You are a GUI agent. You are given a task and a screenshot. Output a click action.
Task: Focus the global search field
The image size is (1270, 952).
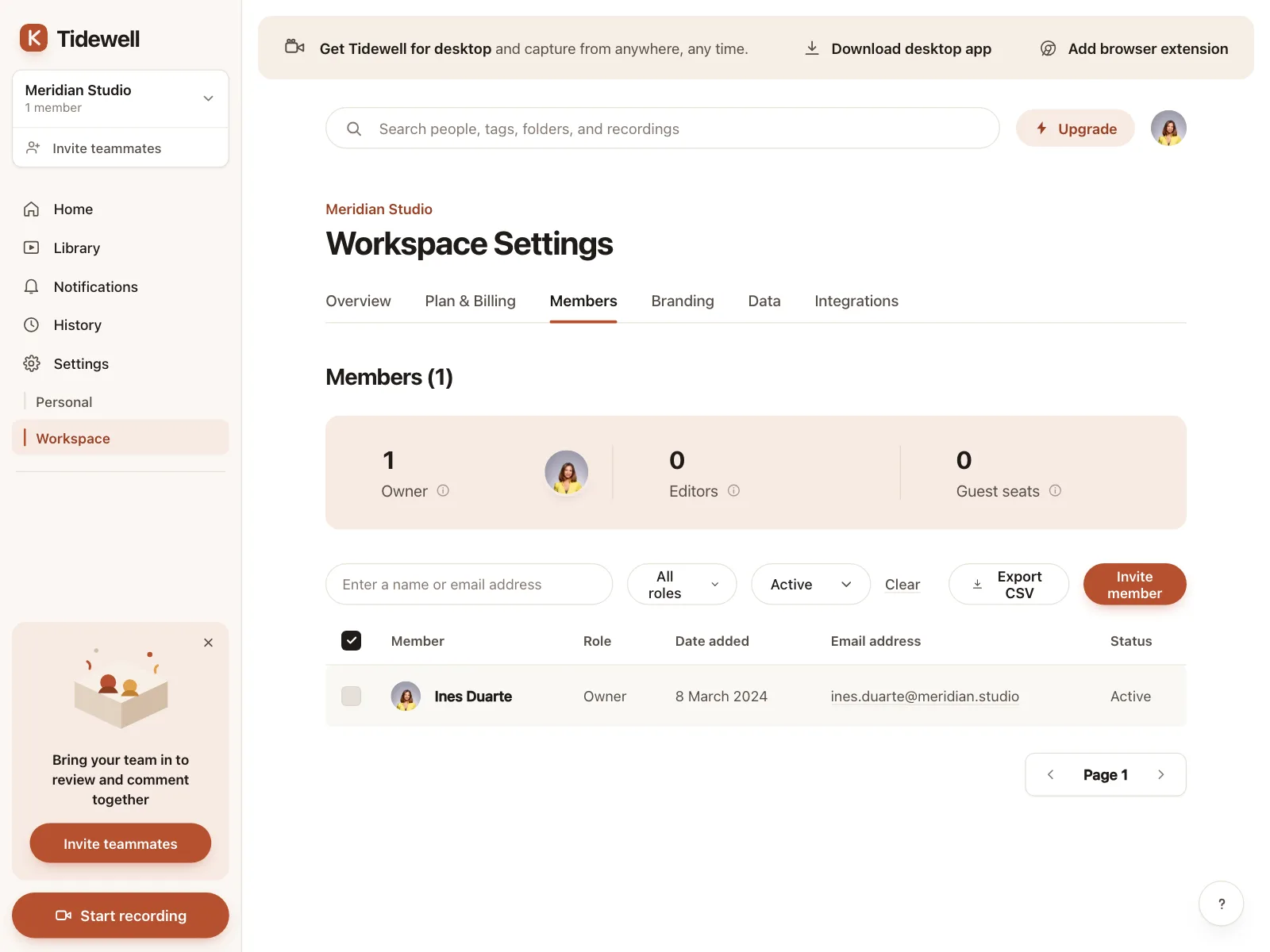(x=662, y=129)
